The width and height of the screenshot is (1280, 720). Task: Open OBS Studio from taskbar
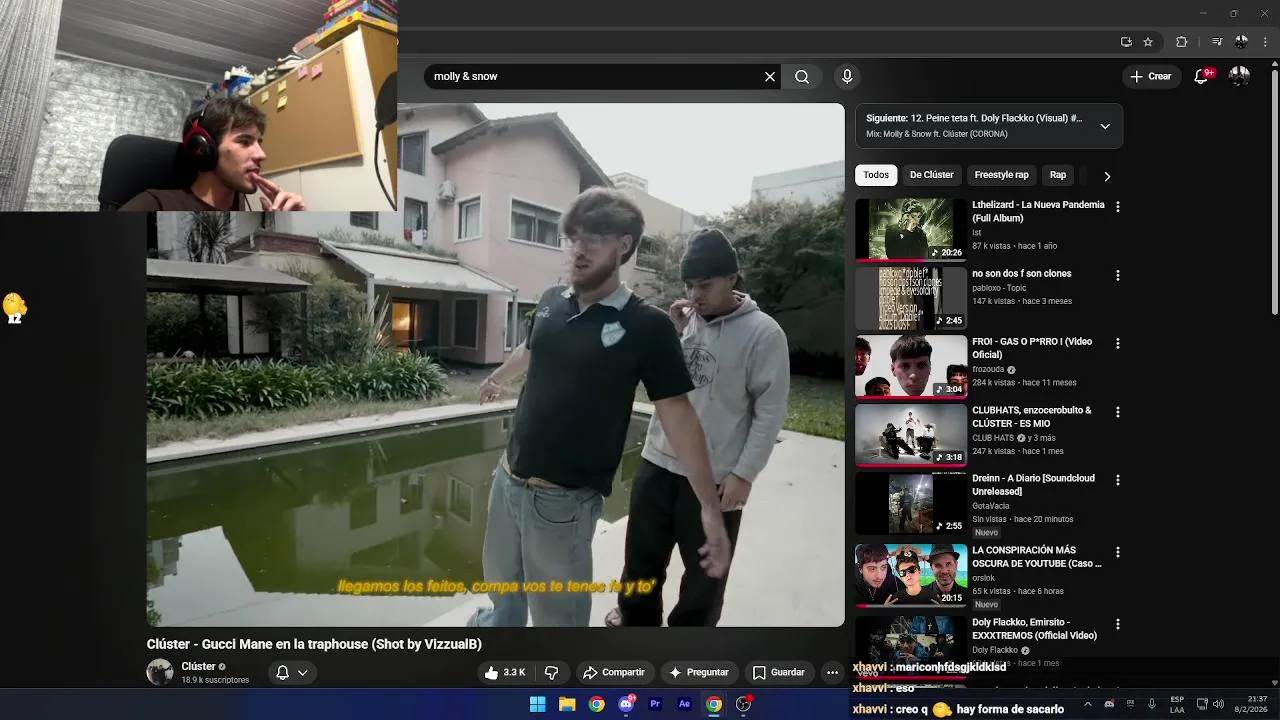(743, 704)
